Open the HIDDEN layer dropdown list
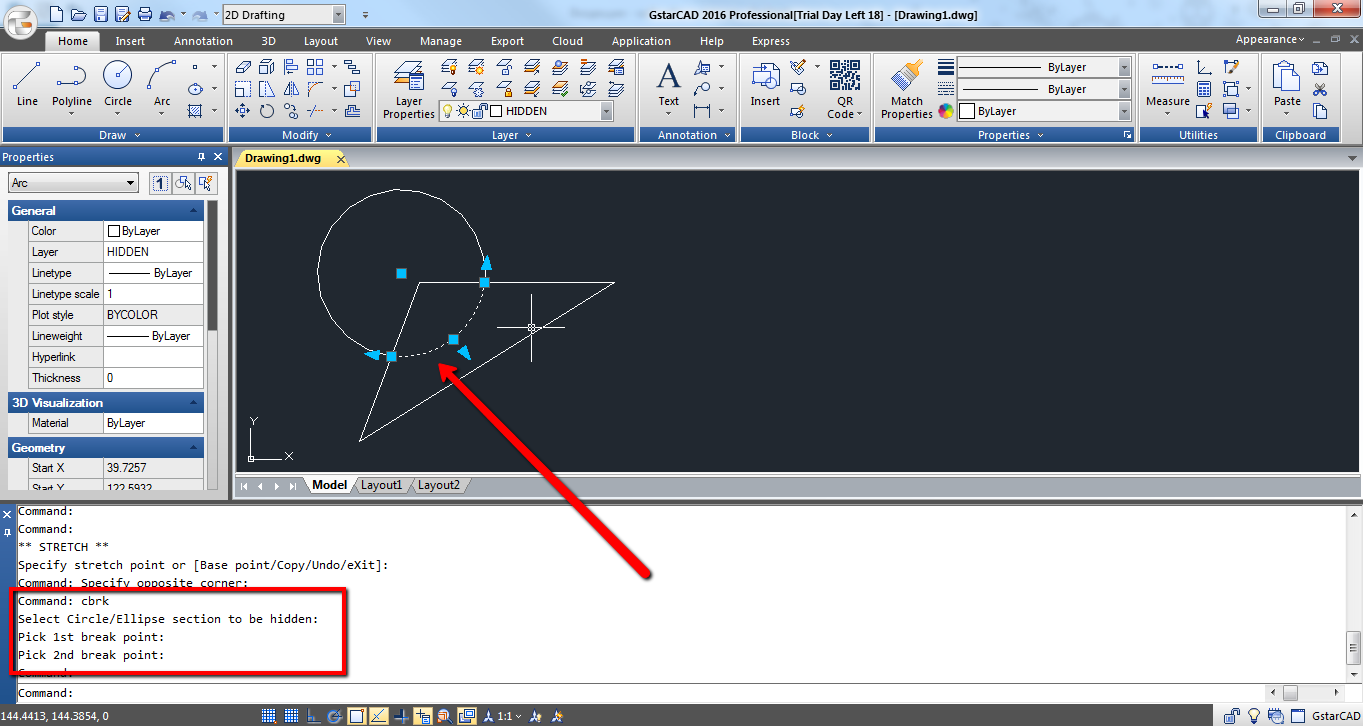The image size is (1363, 726). tap(606, 111)
